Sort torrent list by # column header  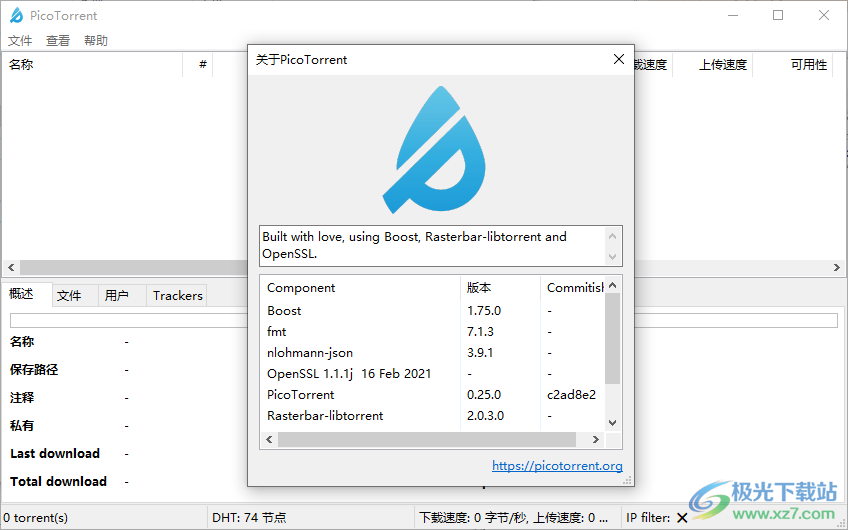[x=198, y=65]
